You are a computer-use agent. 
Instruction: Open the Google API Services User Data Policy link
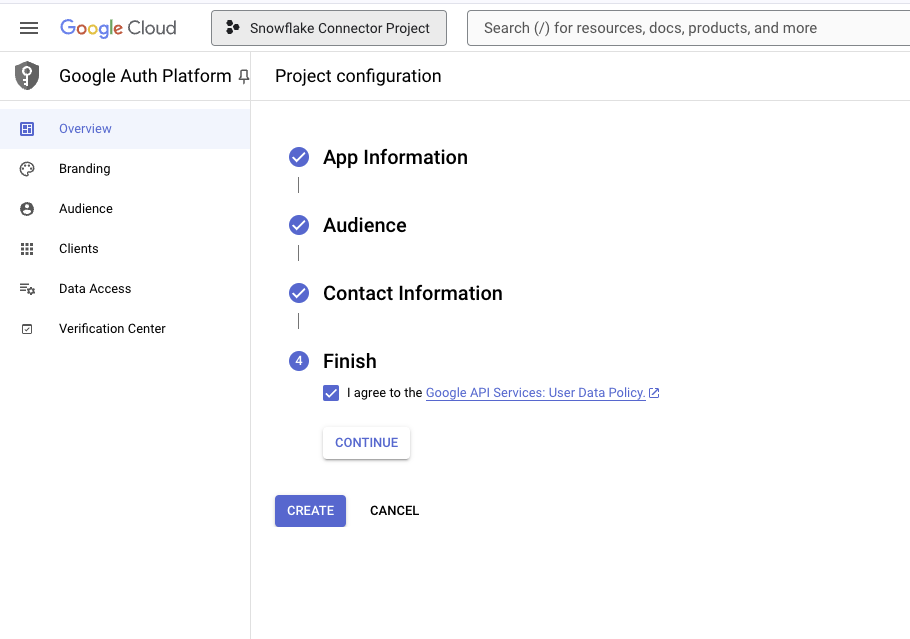(x=535, y=393)
